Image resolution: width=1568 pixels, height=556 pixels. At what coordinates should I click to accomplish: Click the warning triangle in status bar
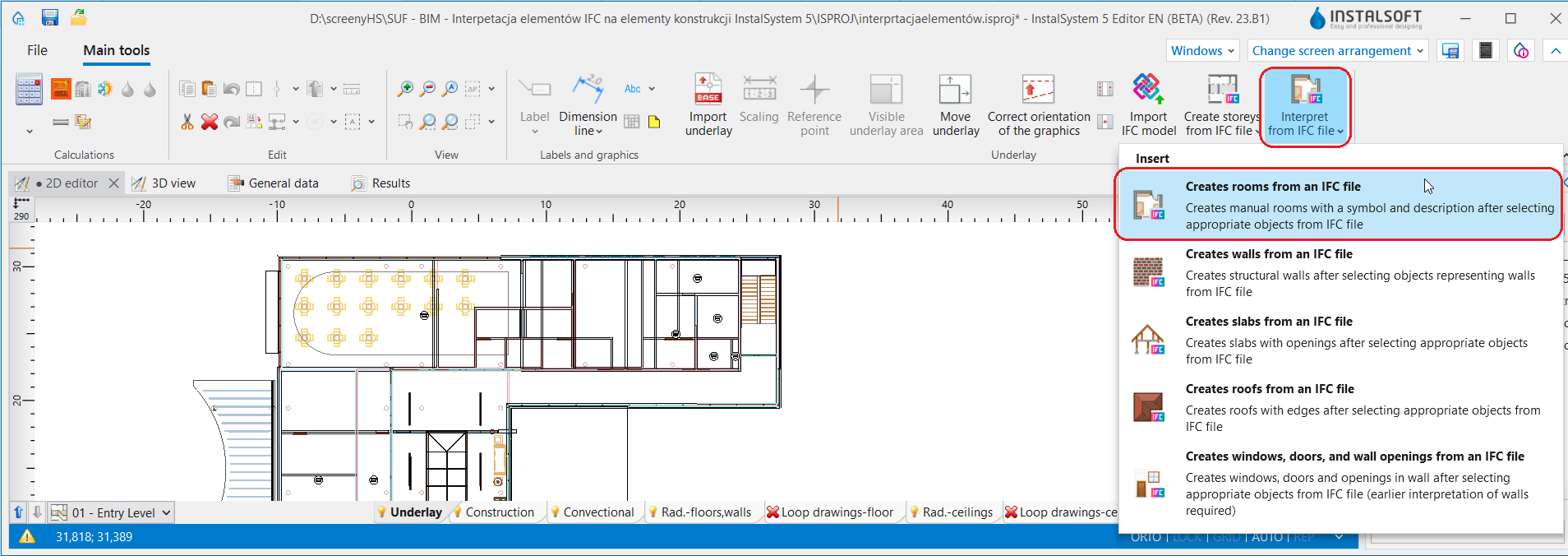[27, 536]
